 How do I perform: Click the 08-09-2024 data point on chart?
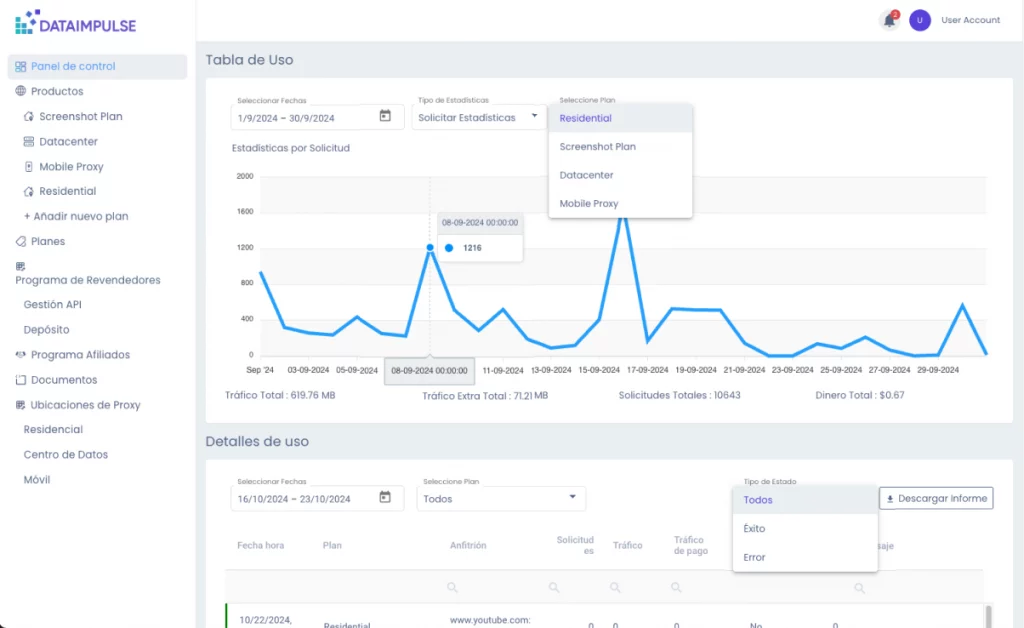pos(430,247)
